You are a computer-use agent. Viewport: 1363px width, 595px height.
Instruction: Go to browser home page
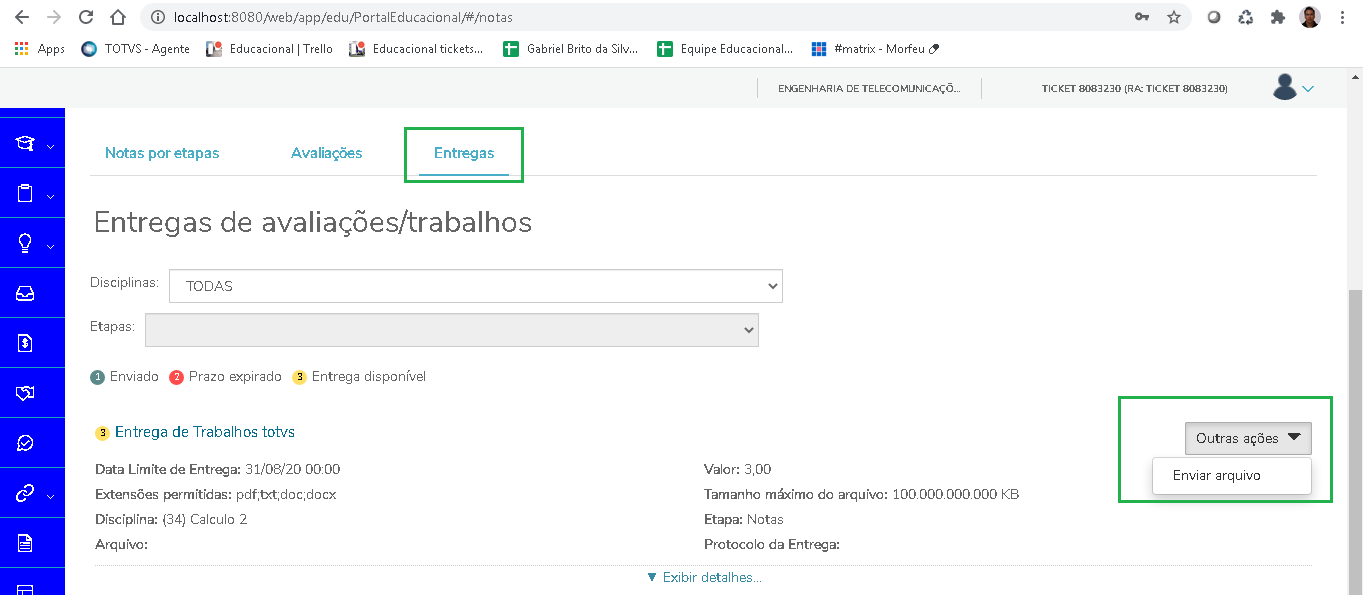(x=118, y=17)
